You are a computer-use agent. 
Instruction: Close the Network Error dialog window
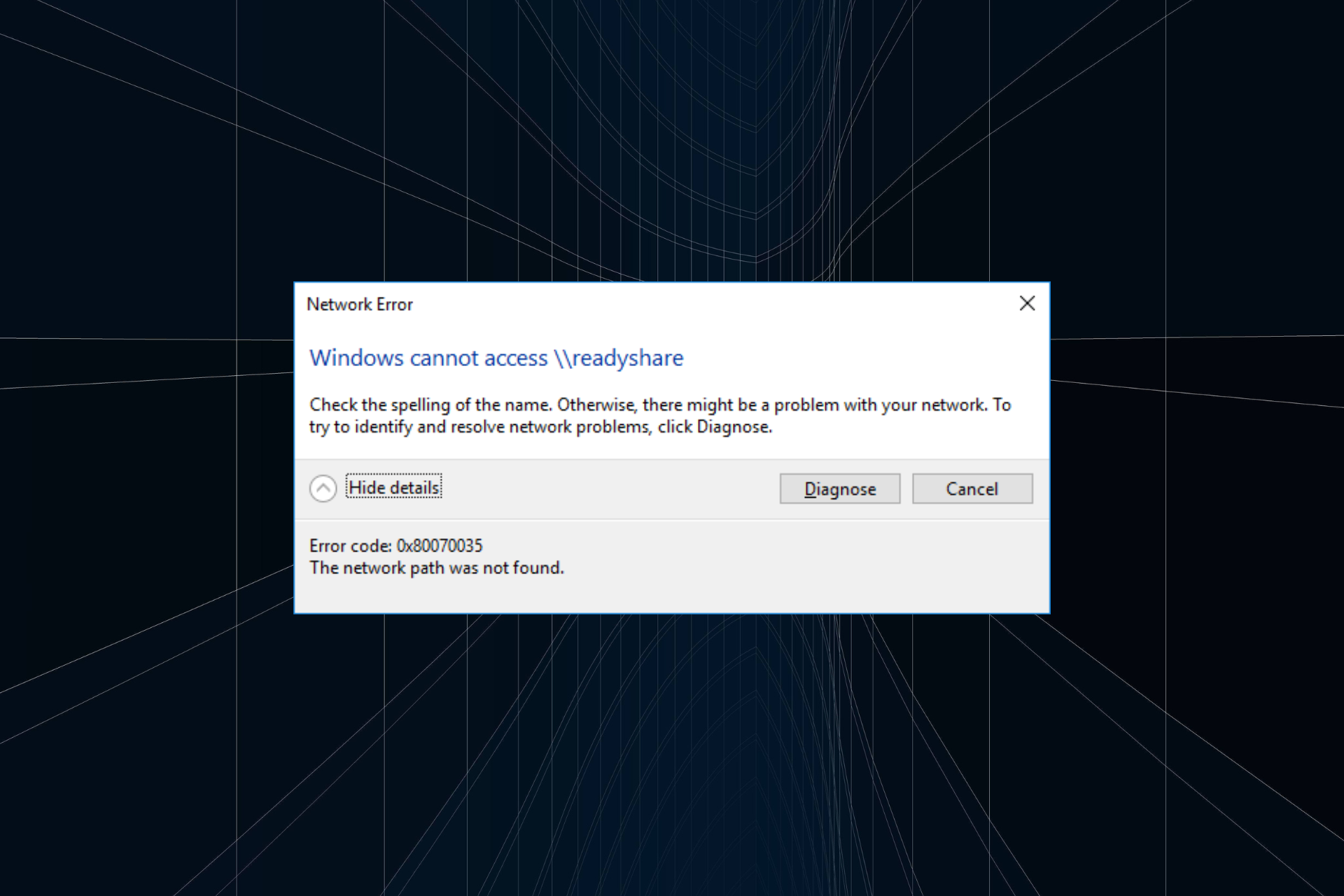1027,303
